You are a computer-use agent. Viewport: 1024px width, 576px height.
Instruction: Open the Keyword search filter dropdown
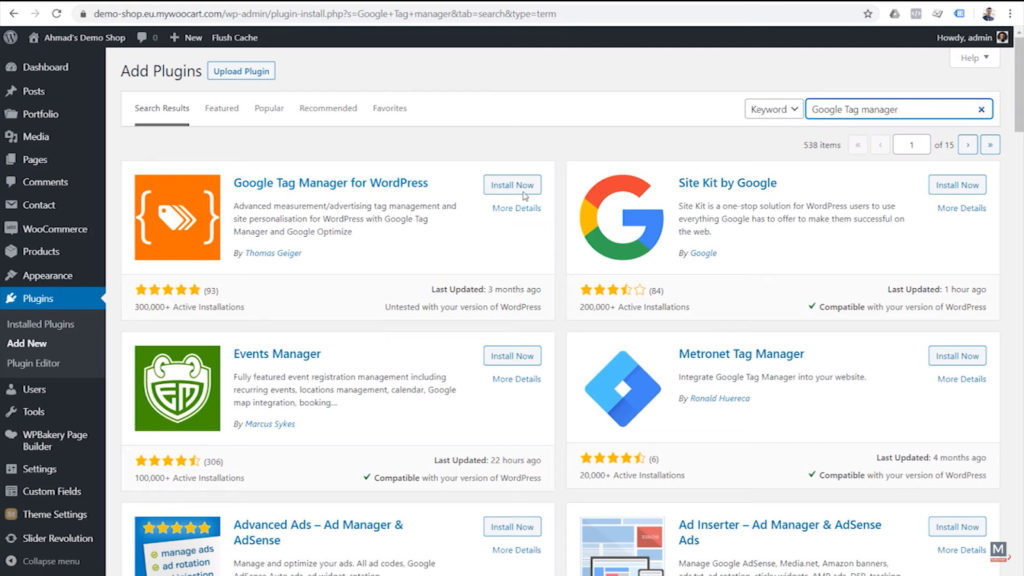click(x=774, y=108)
